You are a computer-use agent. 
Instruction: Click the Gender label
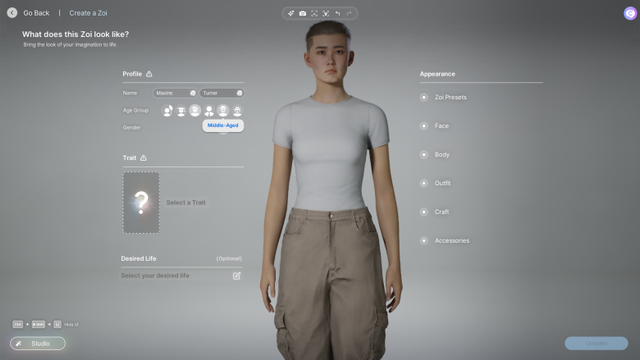(131, 128)
